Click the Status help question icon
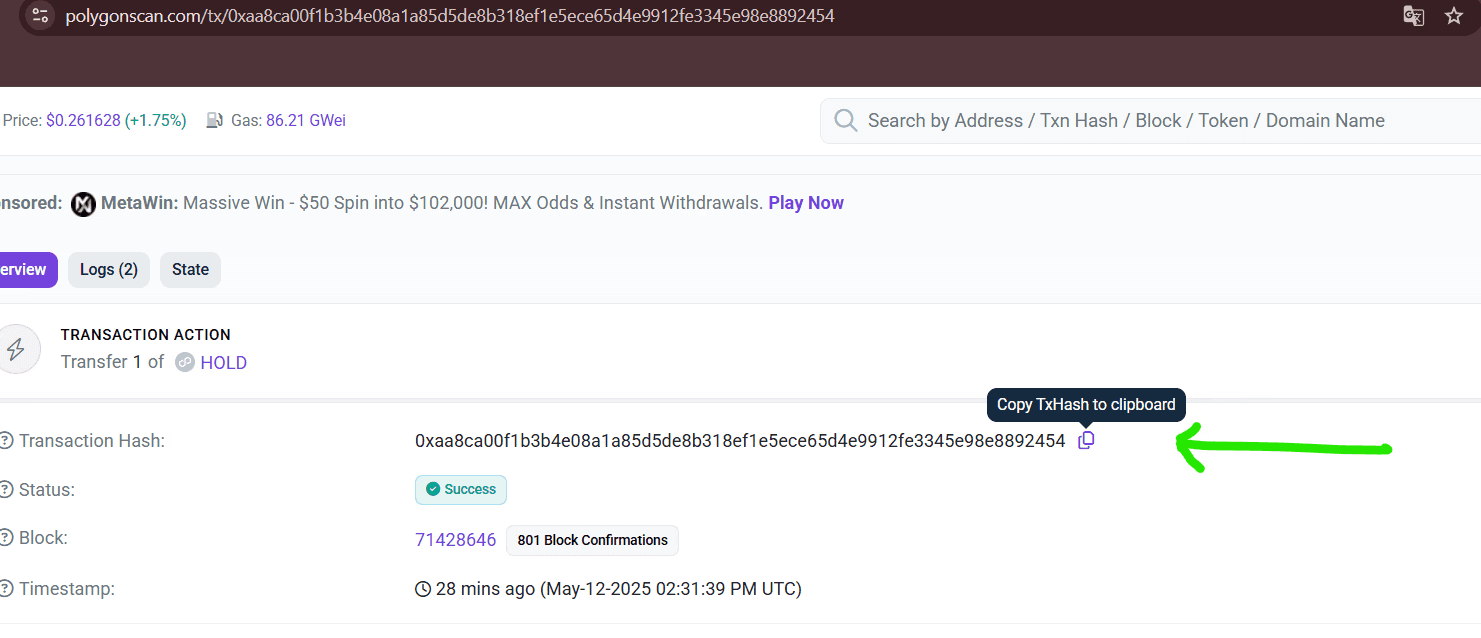 [x=6, y=490]
